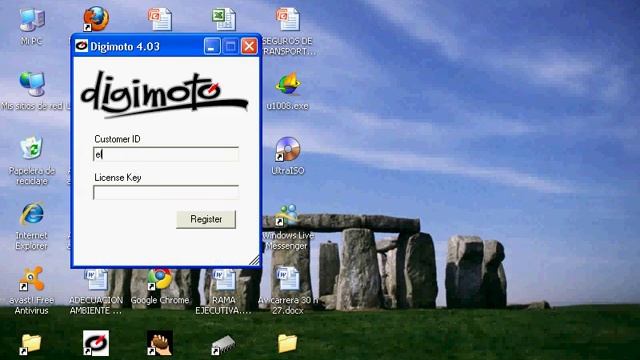Click the Digimoto logo image

[x=164, y=94]
